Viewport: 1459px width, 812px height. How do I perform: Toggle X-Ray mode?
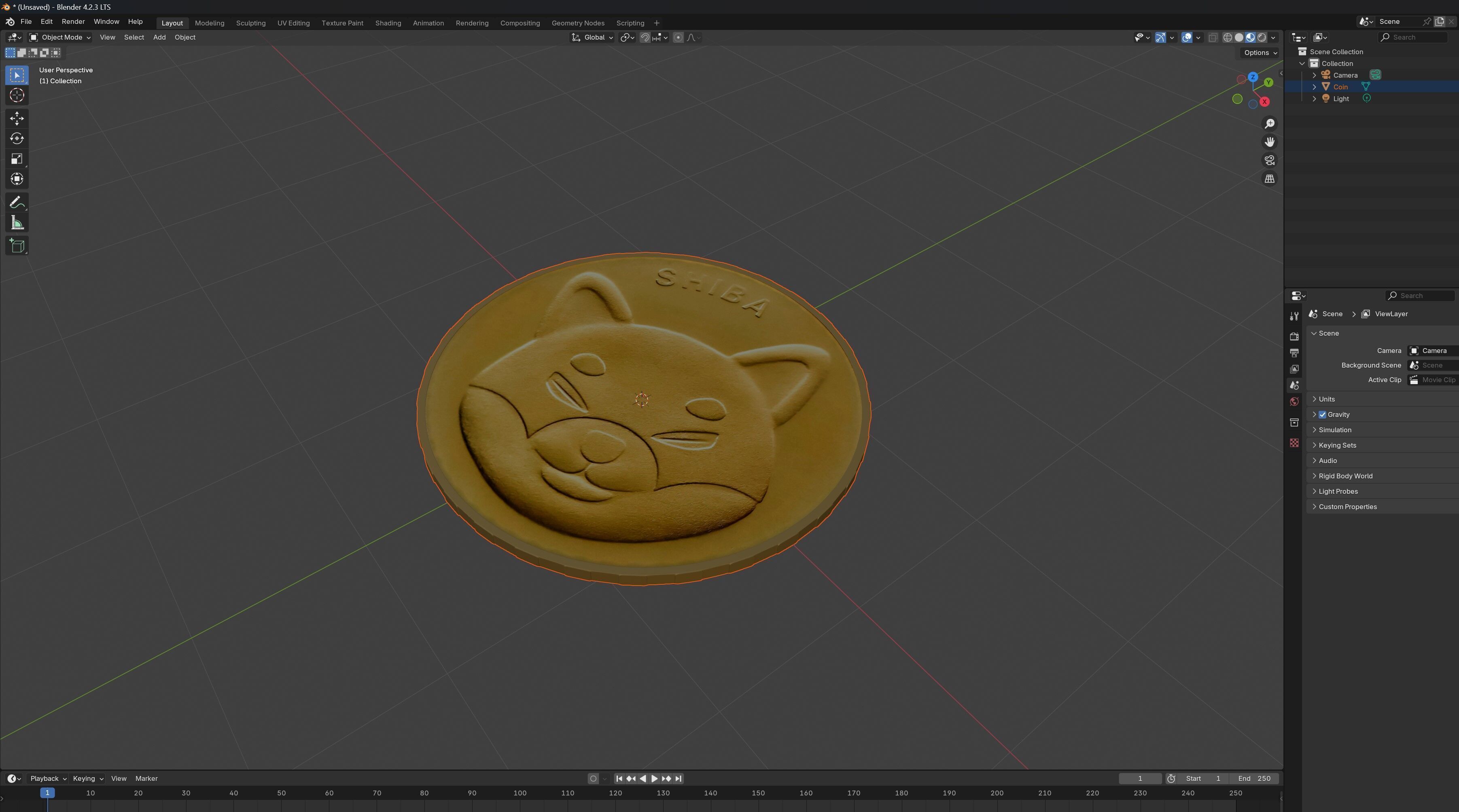click(x=1213, y=37)
